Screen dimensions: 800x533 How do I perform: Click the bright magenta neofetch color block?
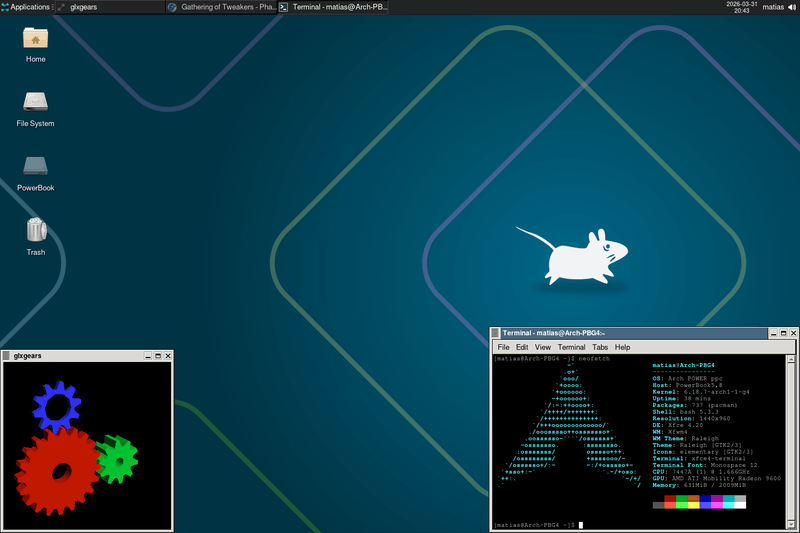click(717, 505)
